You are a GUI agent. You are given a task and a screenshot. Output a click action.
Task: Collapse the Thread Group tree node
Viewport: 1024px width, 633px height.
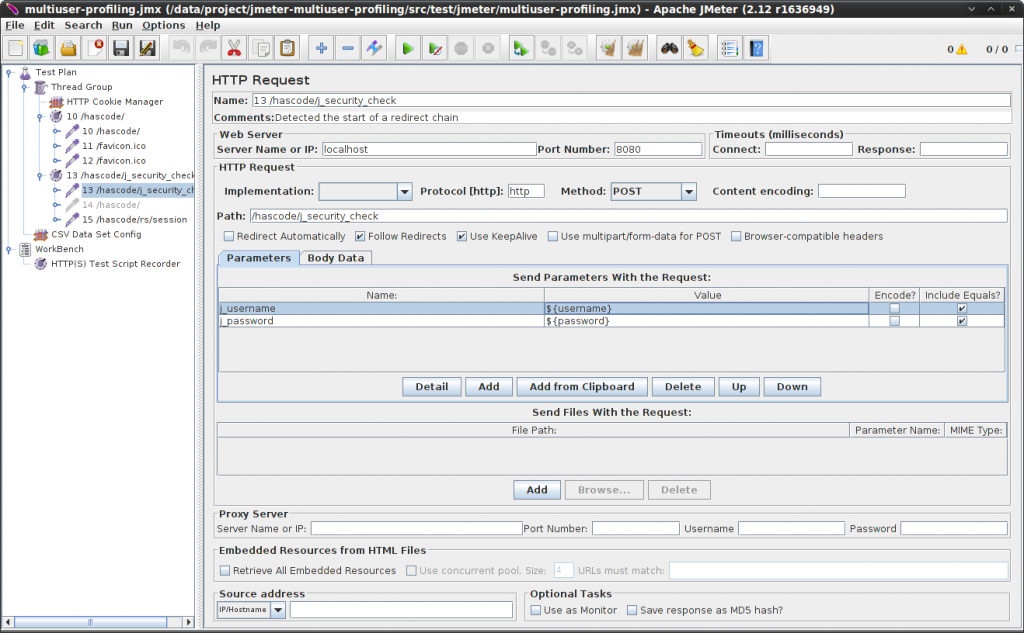(x=24, y=87)
